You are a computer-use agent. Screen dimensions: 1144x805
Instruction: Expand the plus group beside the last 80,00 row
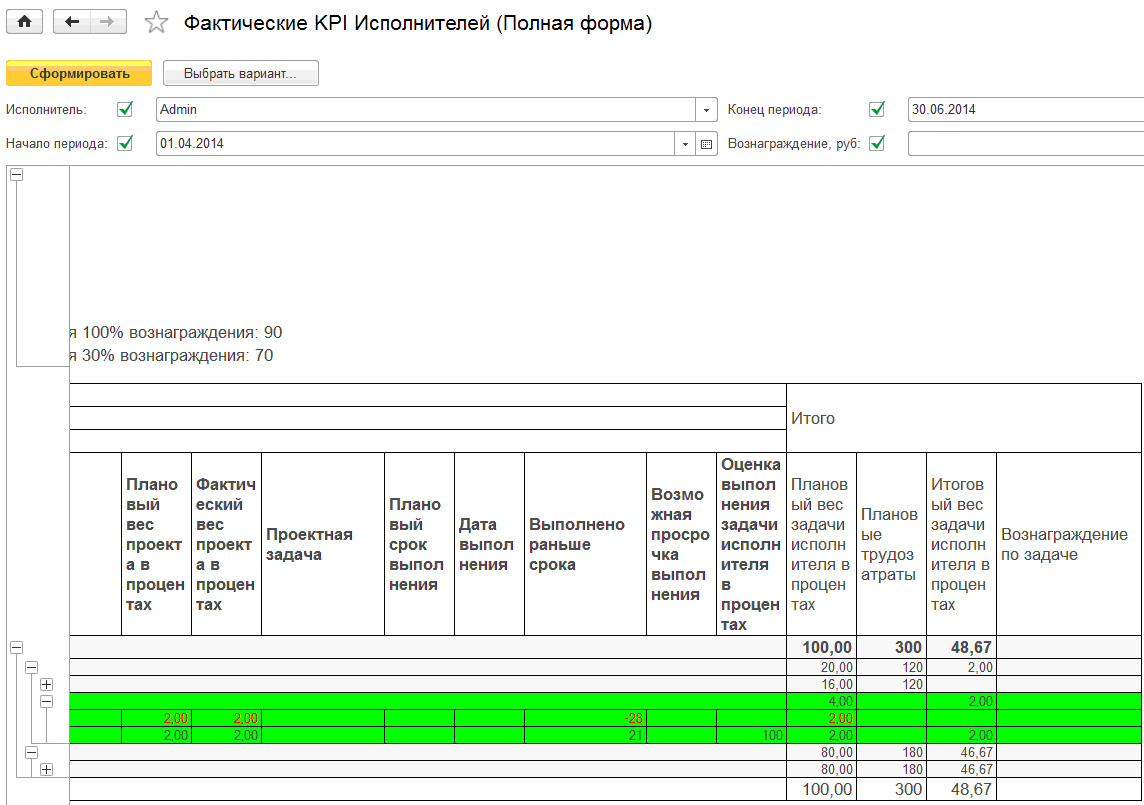pyautogui.click(x=46, y=769)
